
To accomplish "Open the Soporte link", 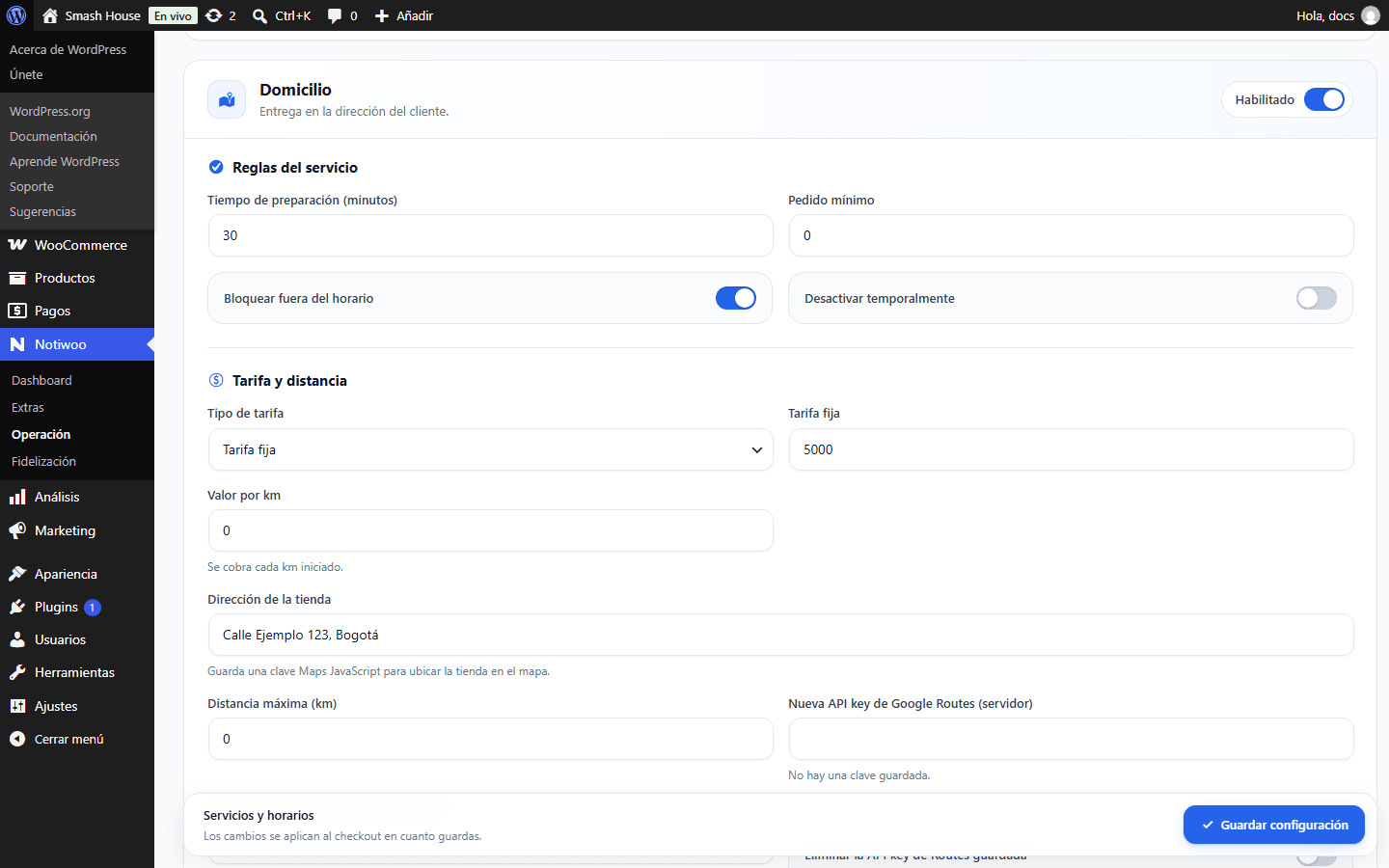I will [x=32, y=186].
